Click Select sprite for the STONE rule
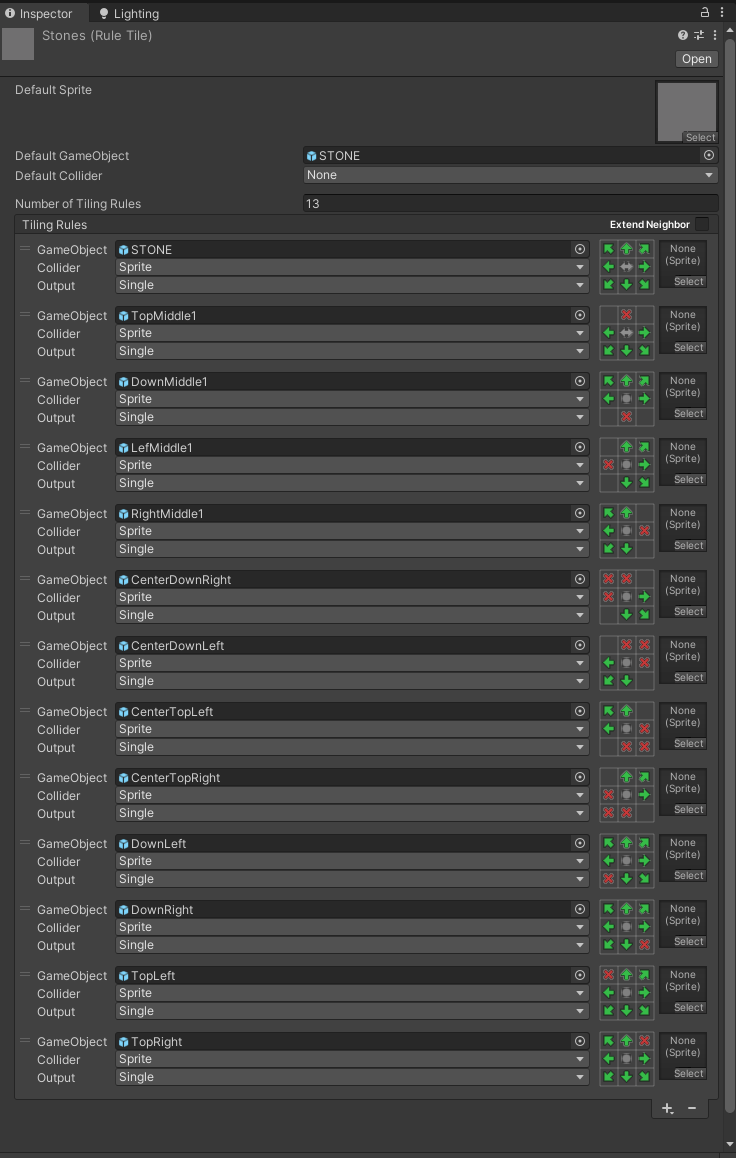The width and height of the screenshot is (736, 1158). [689, 281]
